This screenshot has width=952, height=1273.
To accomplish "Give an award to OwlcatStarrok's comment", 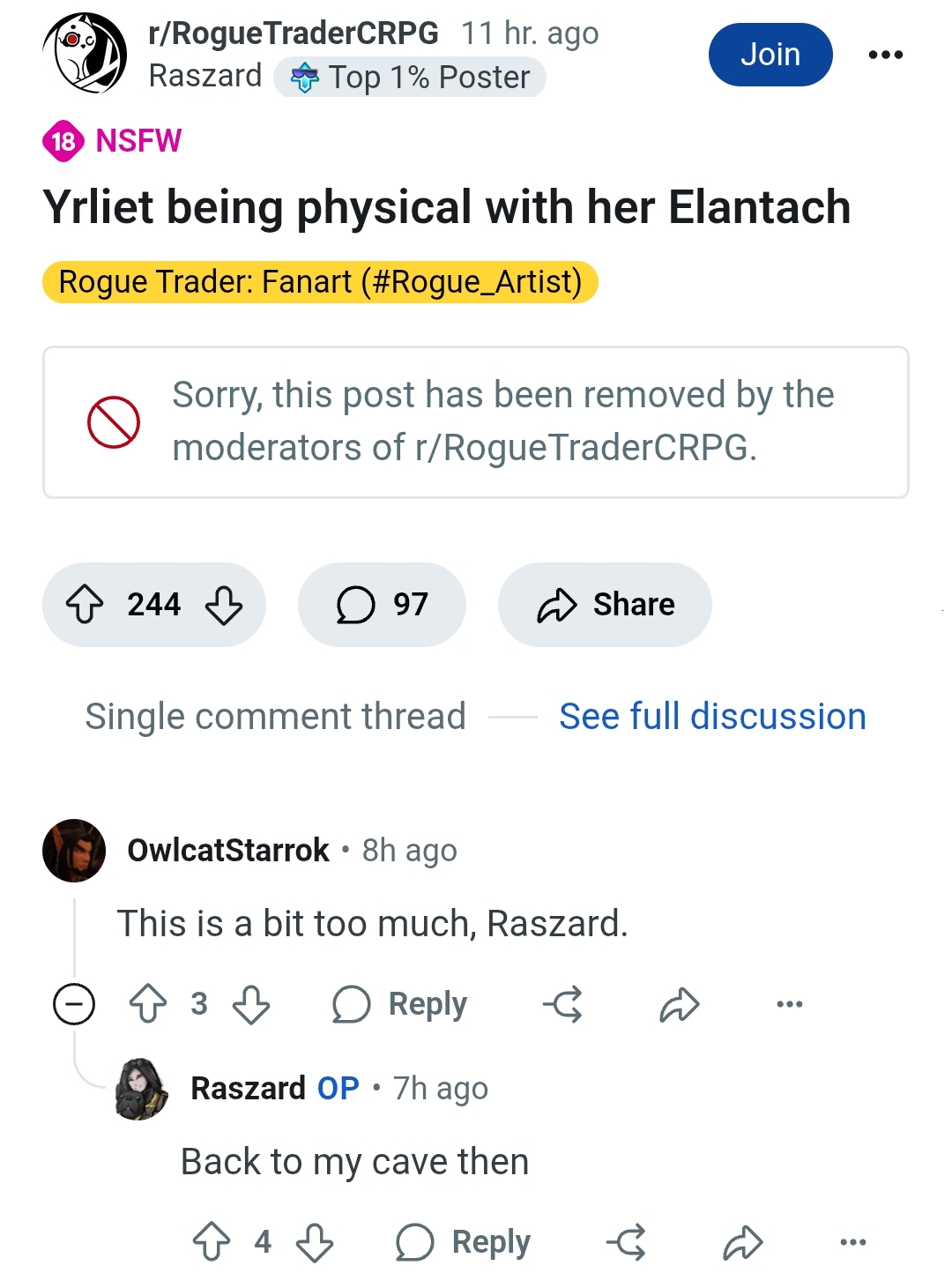I will tap(563, 1004).
